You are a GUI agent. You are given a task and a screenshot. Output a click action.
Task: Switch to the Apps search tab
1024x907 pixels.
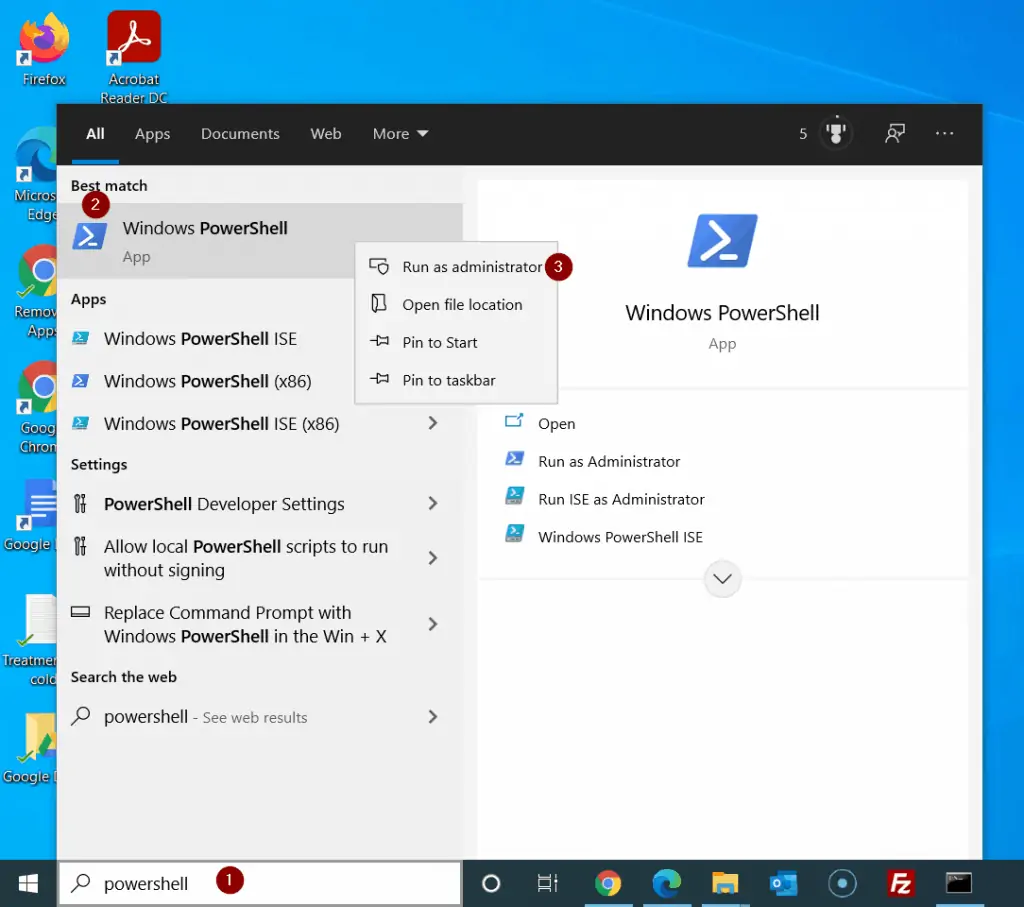tap(152, 133)
